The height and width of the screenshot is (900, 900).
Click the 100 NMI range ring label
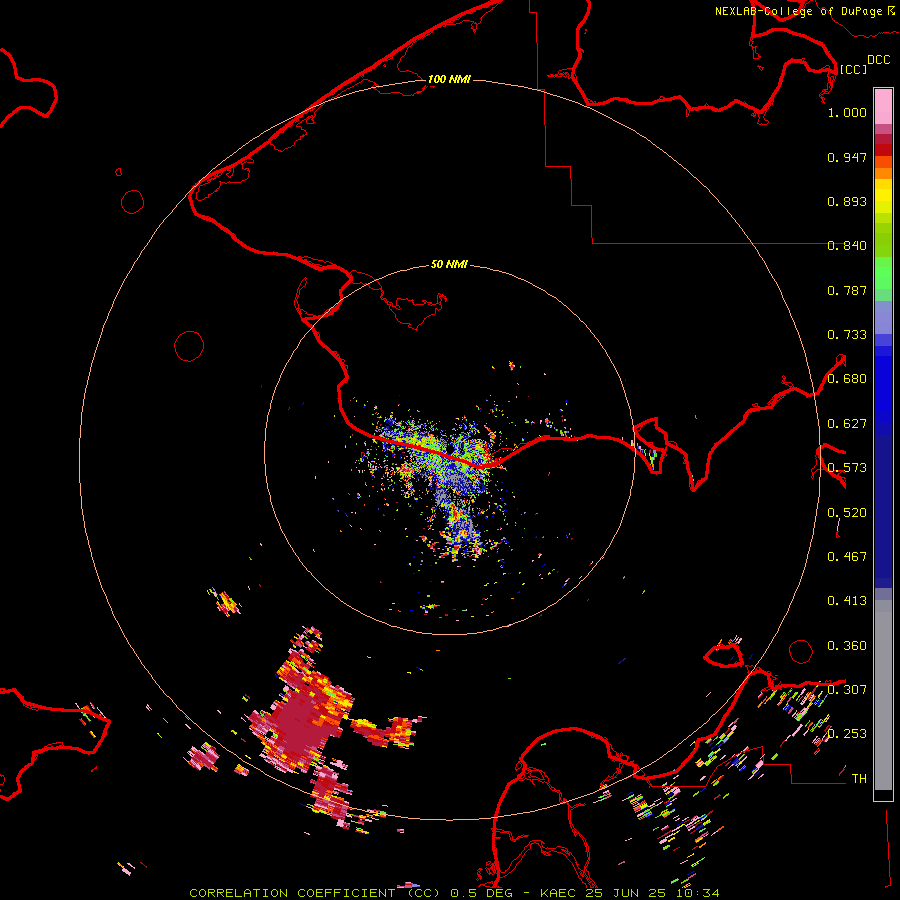tap(449, 79)
